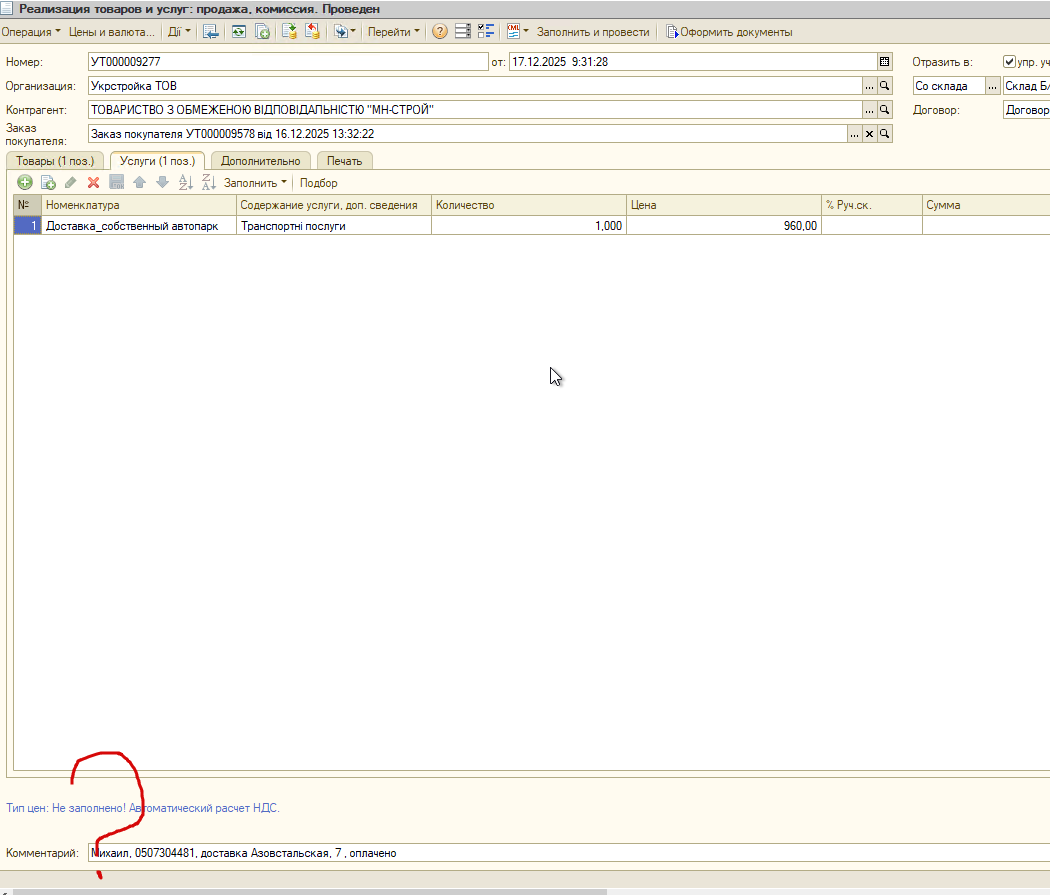Select the Транспортні послуги cell
The width and height of the screenshot is (1050, 895).
click(x=333, y=226)
